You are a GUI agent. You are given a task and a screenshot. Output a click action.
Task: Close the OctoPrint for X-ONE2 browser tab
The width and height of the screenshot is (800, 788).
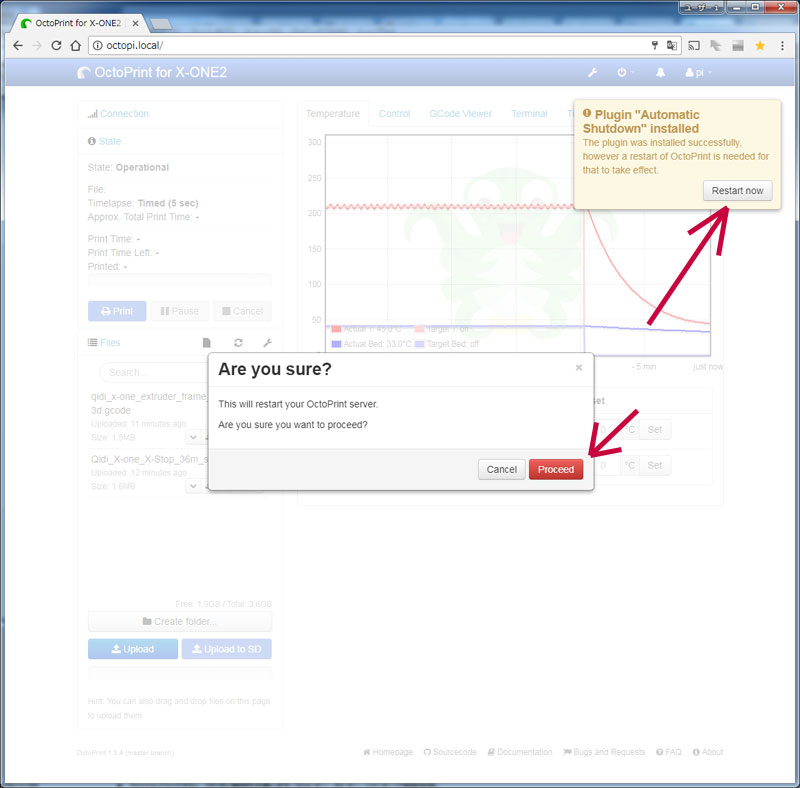pos(135,23)
